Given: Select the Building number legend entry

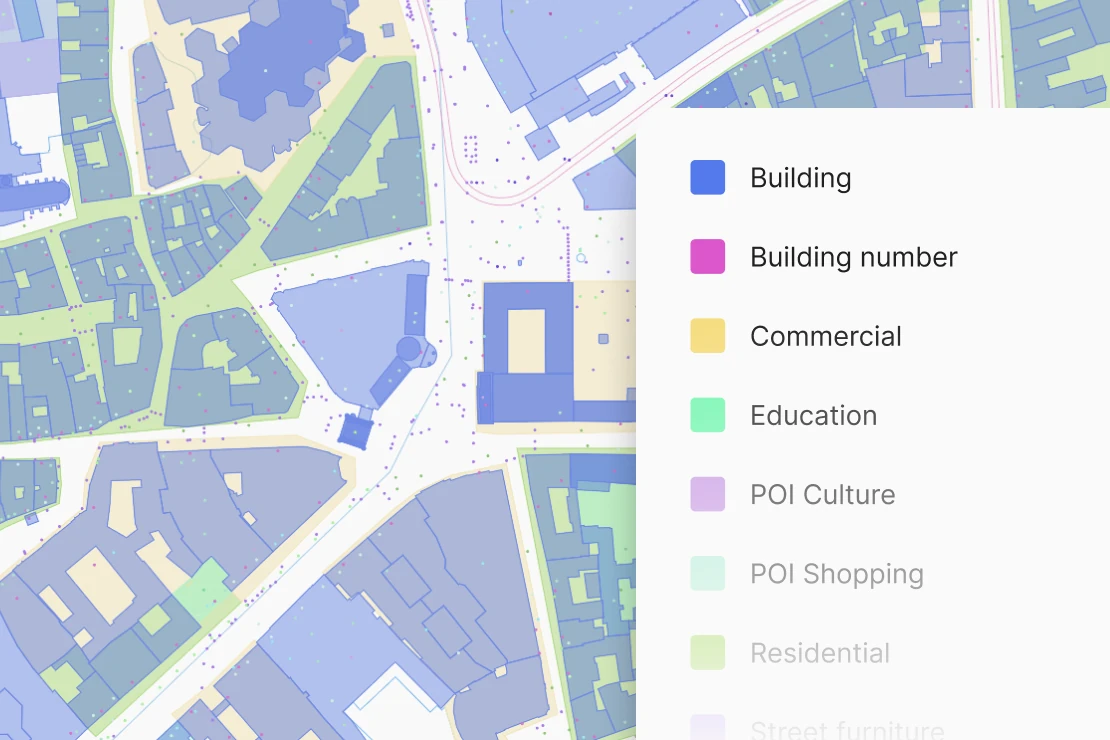Looking at the screenshot, I should click(852, 256).
